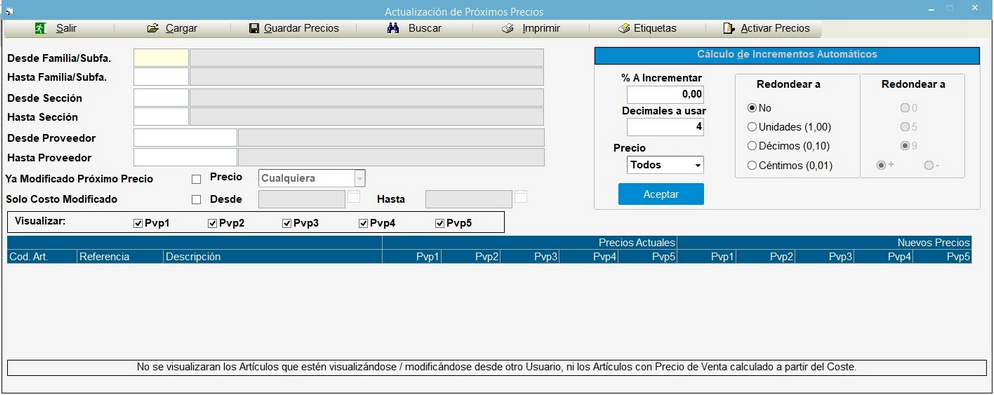Open the Cualquiera precio dropdown
This screenshot has height=395, width=994.
coord(312,178)
